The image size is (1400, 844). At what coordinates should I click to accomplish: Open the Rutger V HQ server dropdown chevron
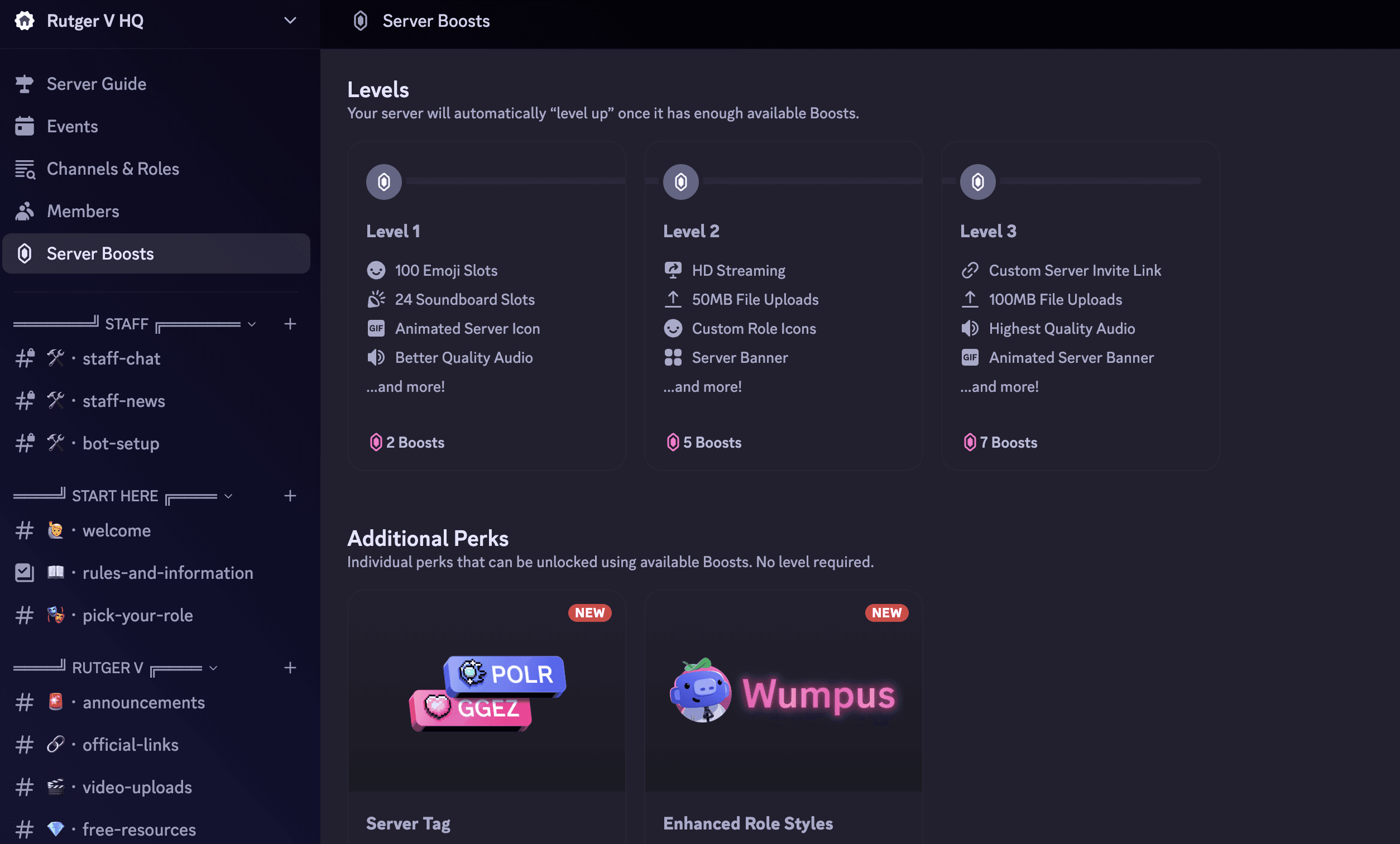click(x=290, y=21)
